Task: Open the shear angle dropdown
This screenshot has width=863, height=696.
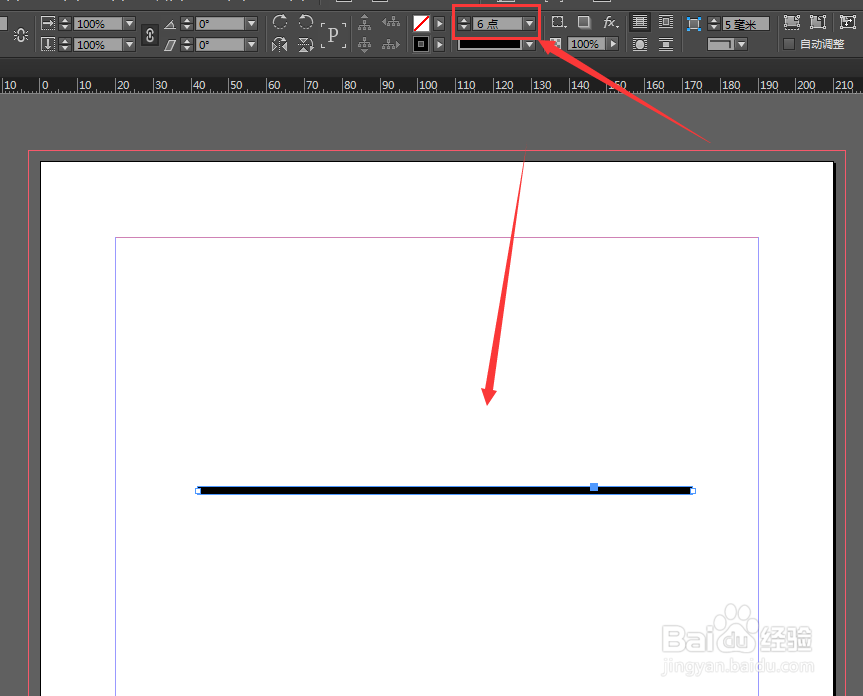Action: pyautogui.click(x=252, y=45)
